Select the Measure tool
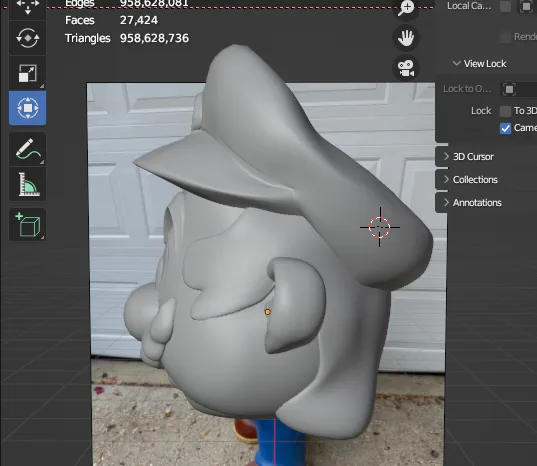 point(27,184)
